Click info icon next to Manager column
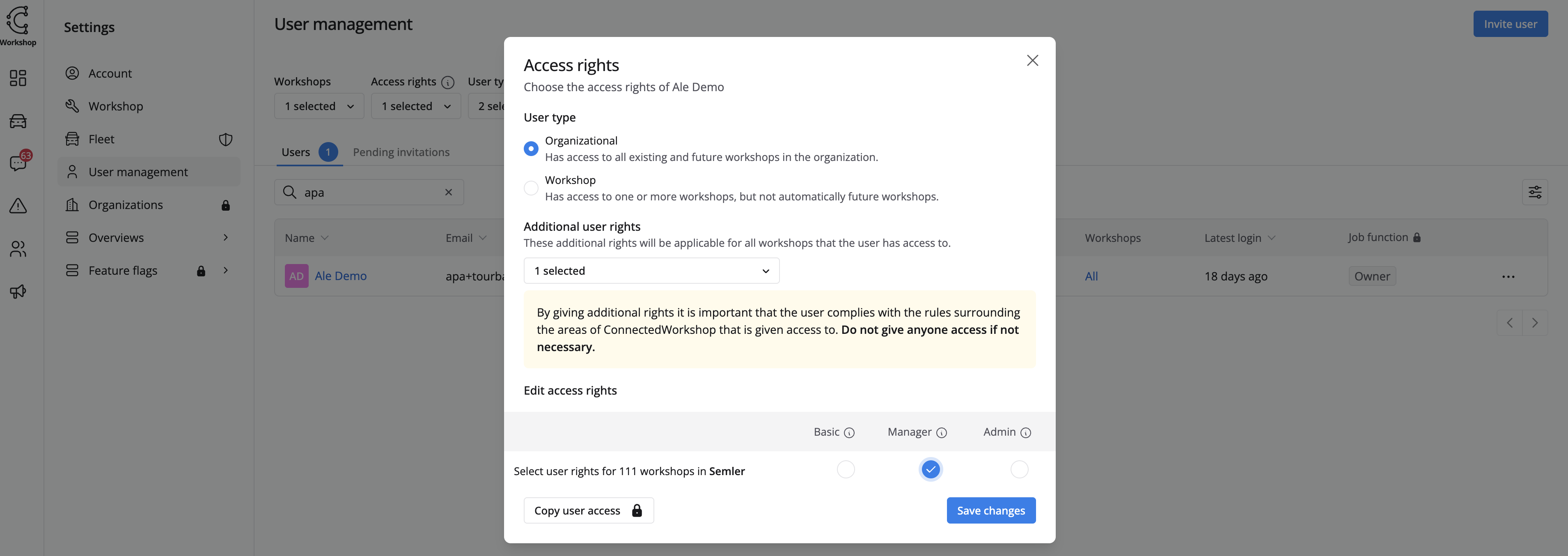The height and width of the screenshot is (556, 1568). pyautogui.click(x=941, y=432)
